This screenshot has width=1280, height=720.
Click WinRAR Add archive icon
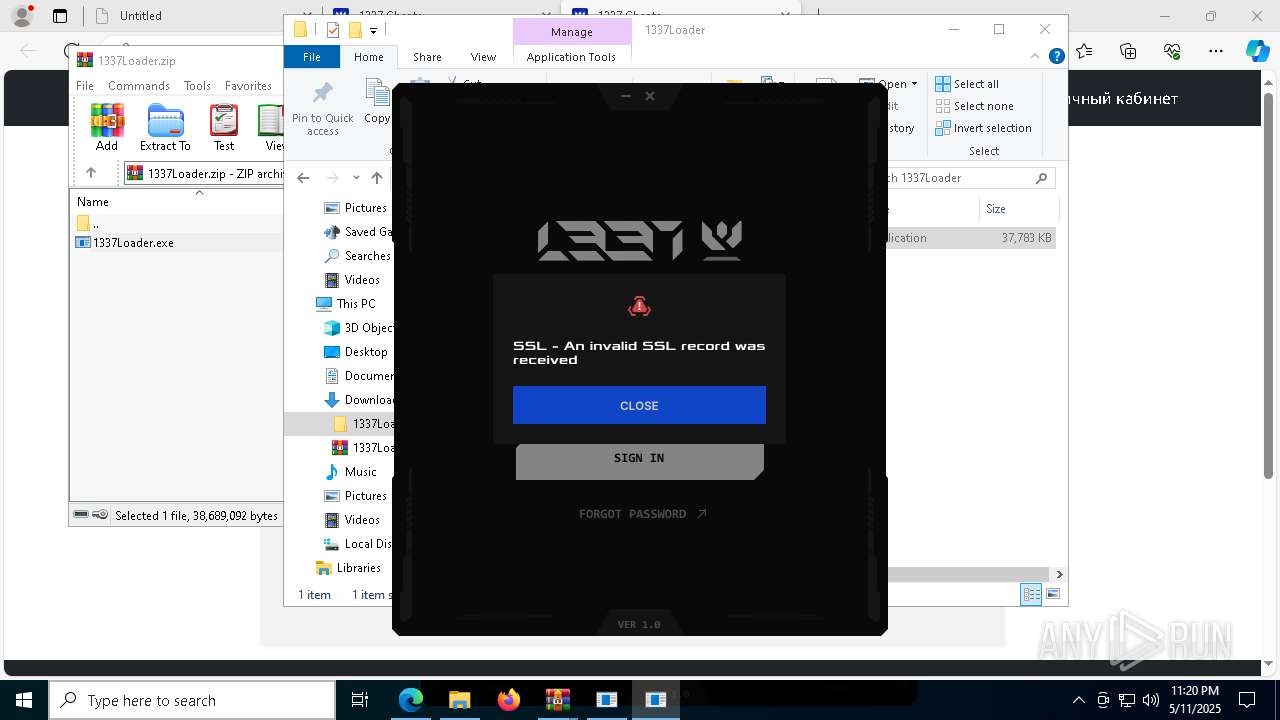(x=107, y=128)
